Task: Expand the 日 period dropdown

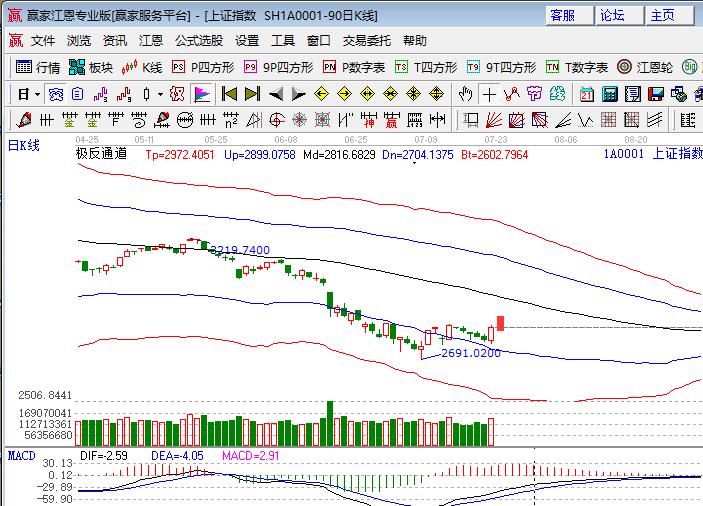Action: coord(29,94)
